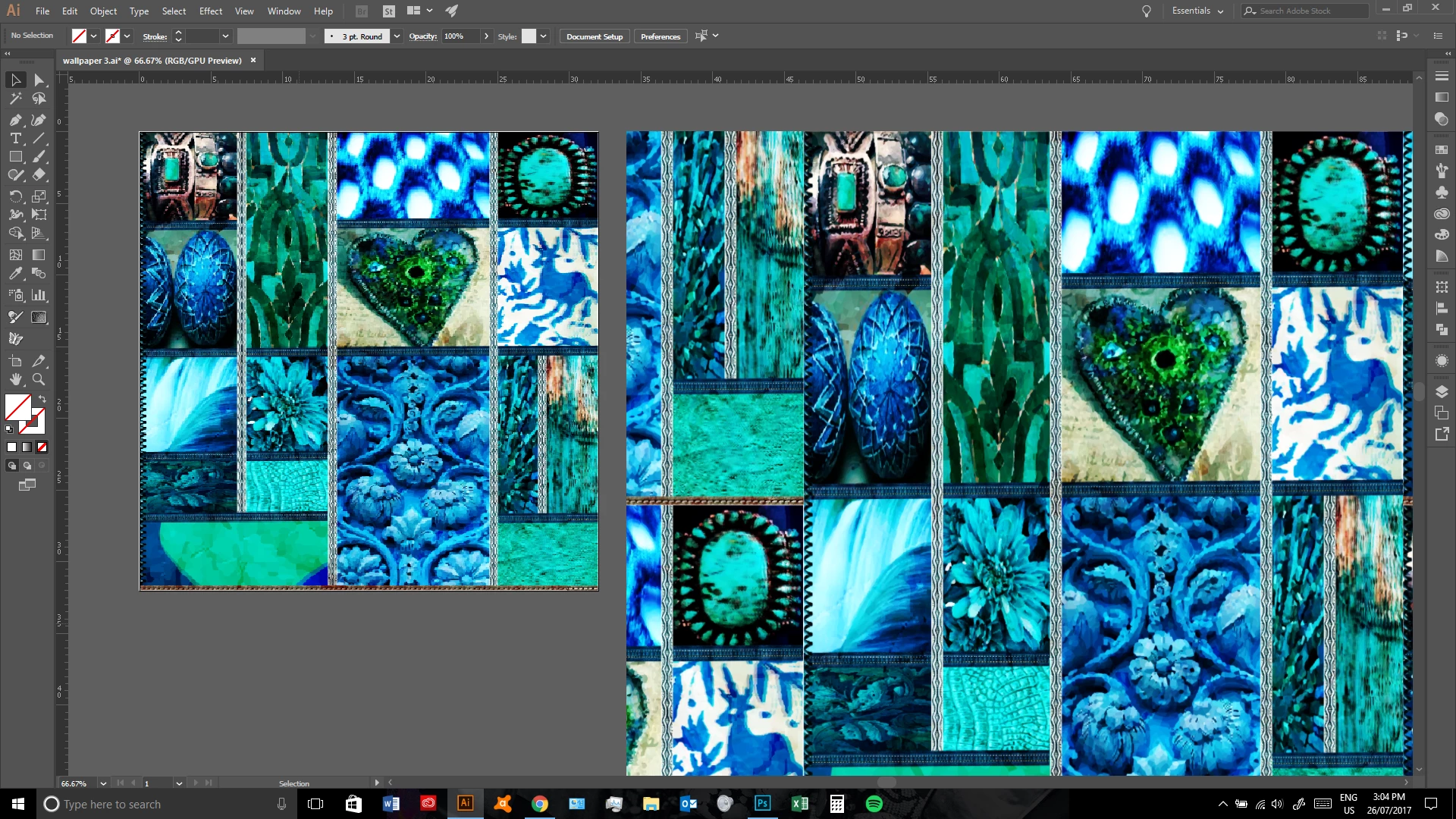Select the Rectangle tool
The height and width of the screenshot is (819, 1456).
click(15, 157)
